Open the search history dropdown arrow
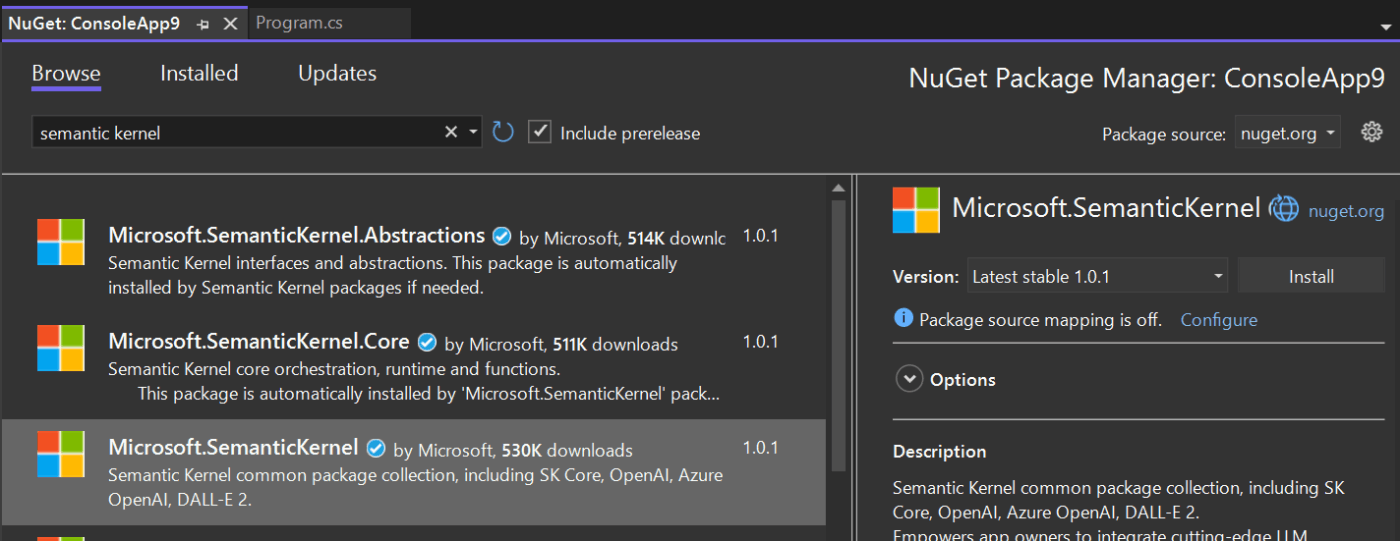This screenshot has height=541, width=1400. [473, 133]
